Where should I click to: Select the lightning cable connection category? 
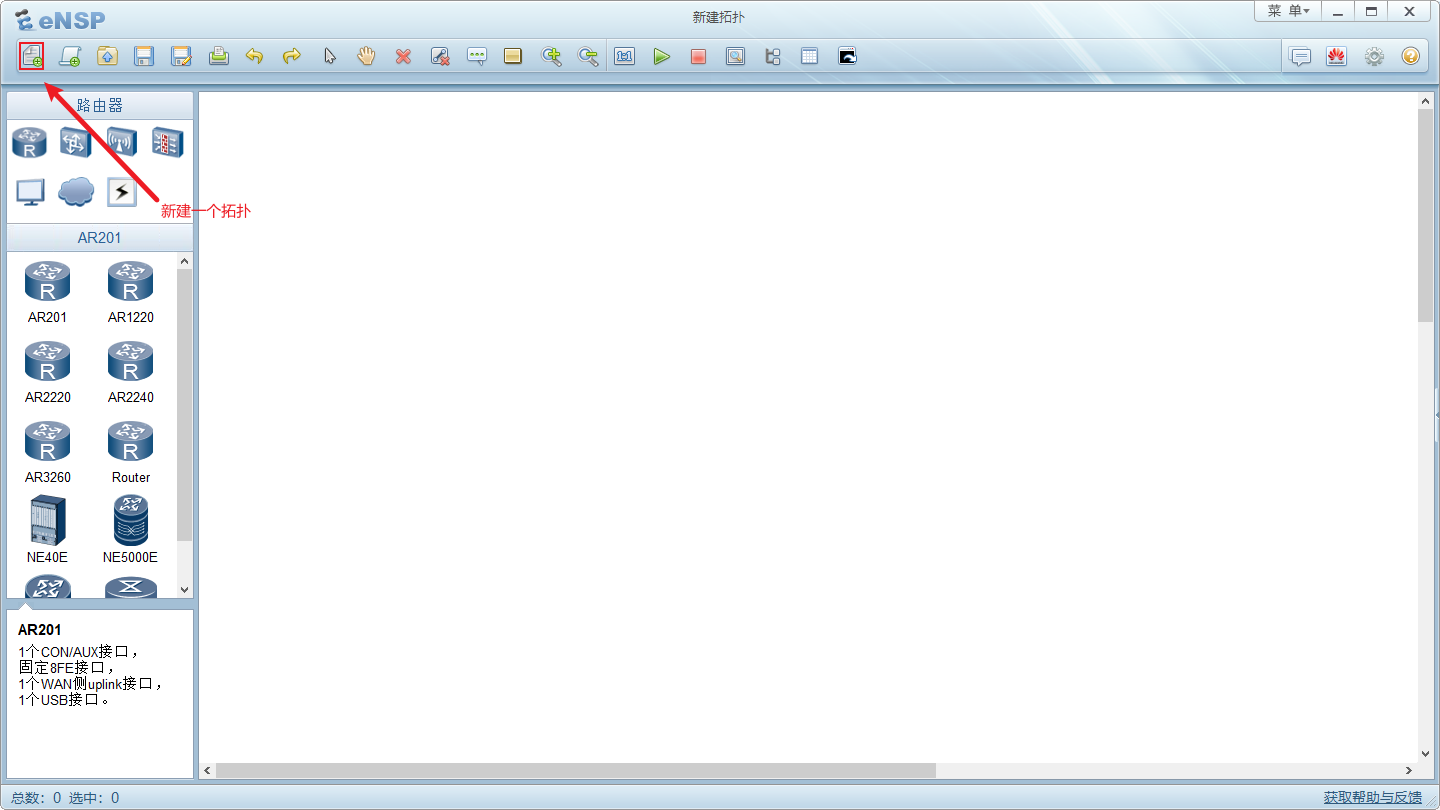click(x=121, y=191)
